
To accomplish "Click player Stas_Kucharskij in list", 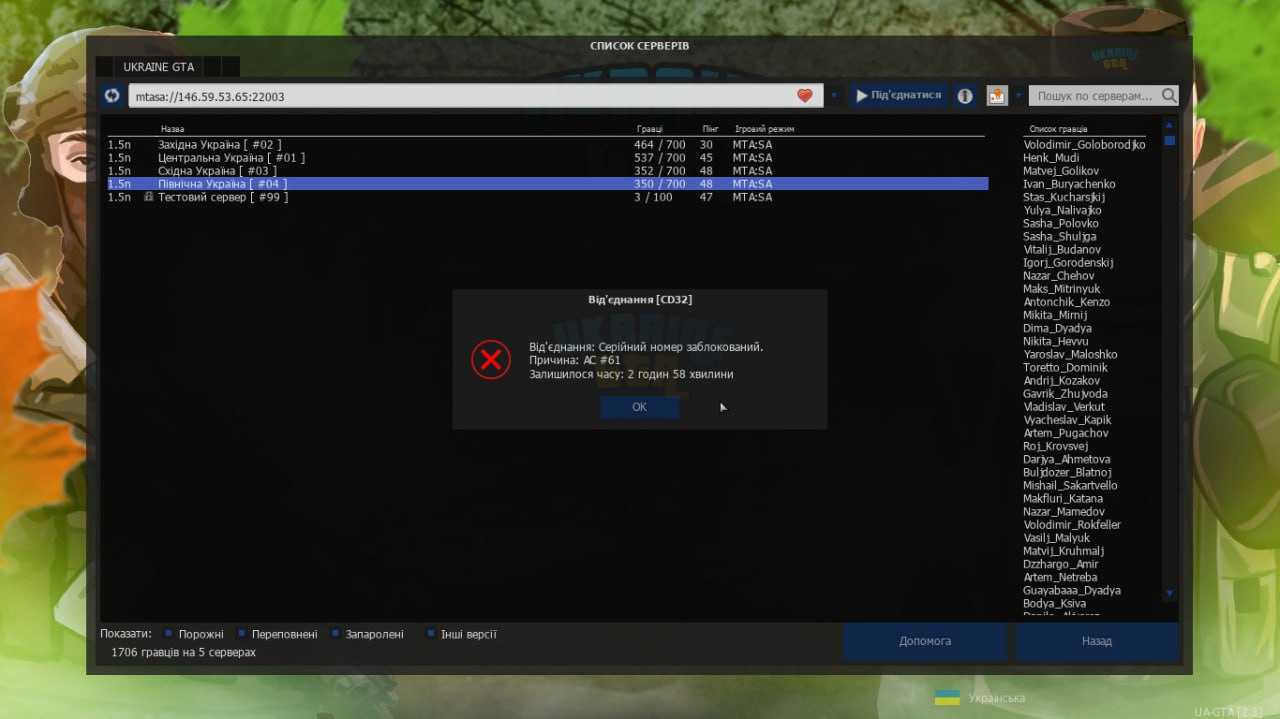I will point(1064,197).
